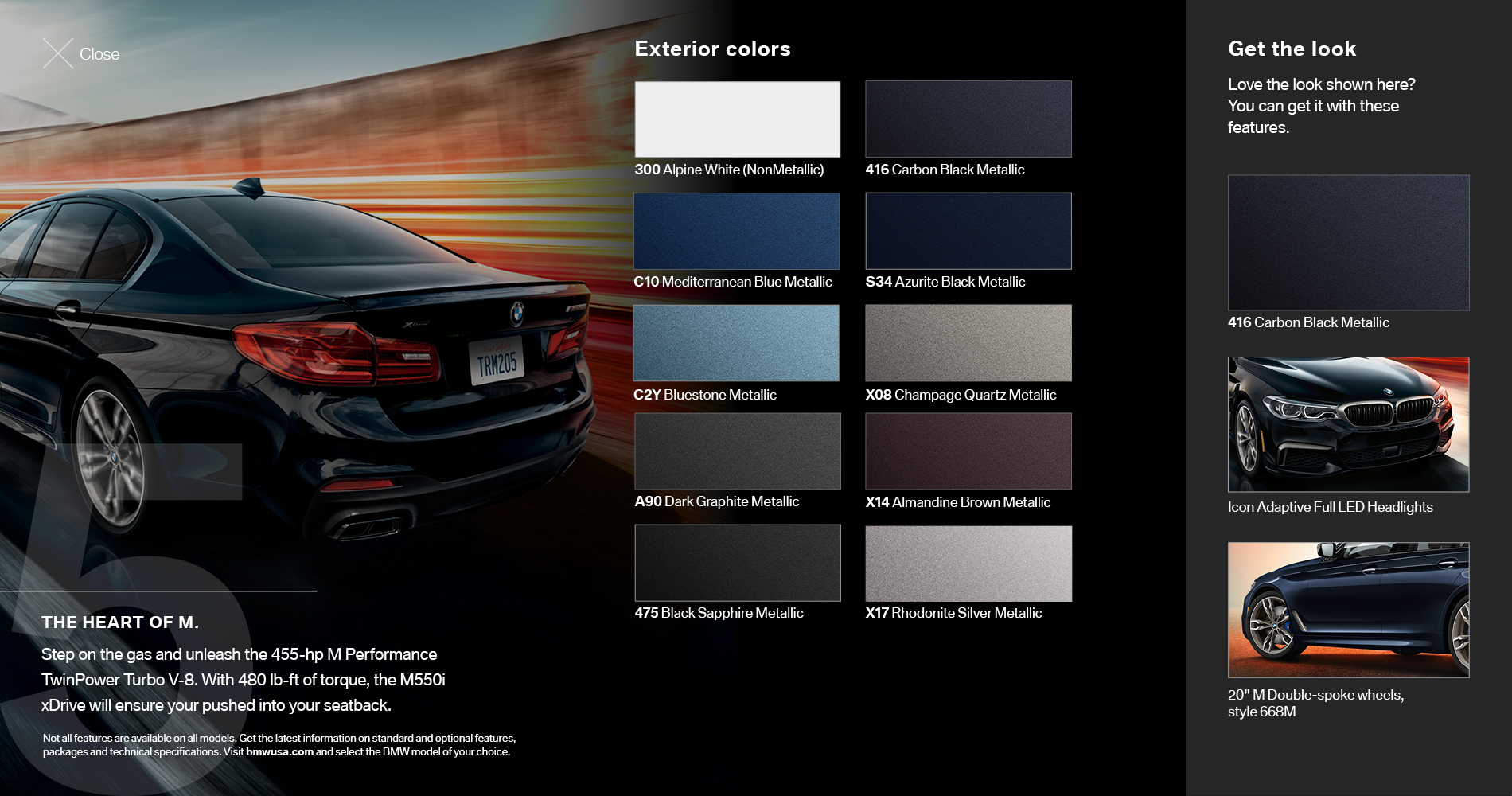The width and height of the screenshot is (1512, 796).
Task: Select the Dark Graphite Metallic swatch
Action: (738, 451)
